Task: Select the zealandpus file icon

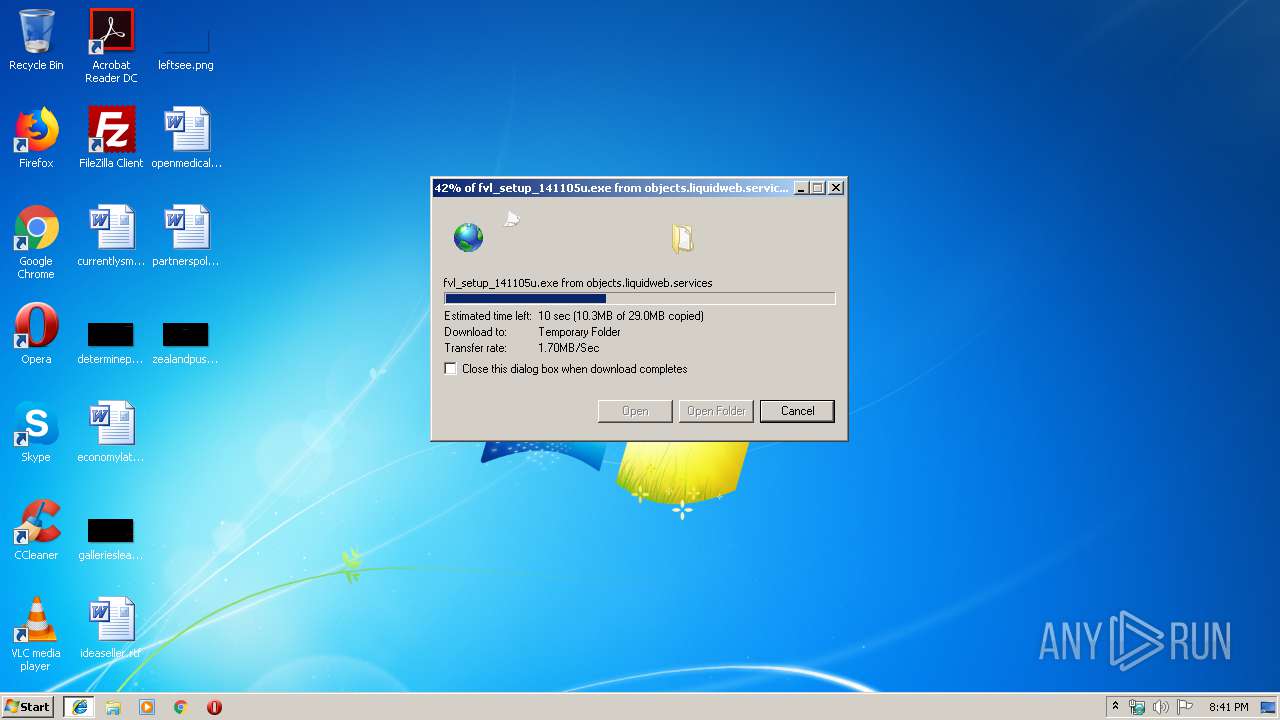Action: click(186, 343)
